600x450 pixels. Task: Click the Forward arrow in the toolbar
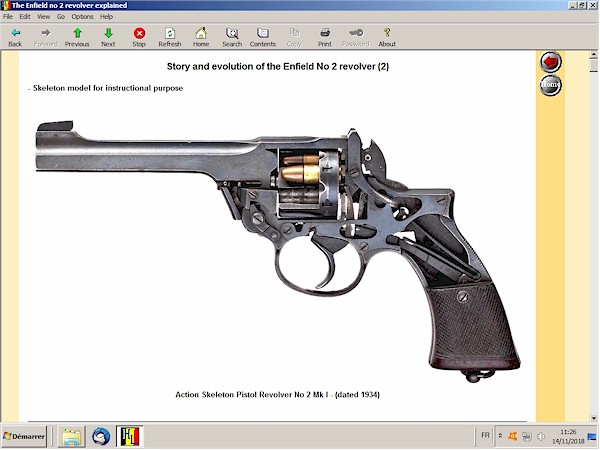coord(46,37)
